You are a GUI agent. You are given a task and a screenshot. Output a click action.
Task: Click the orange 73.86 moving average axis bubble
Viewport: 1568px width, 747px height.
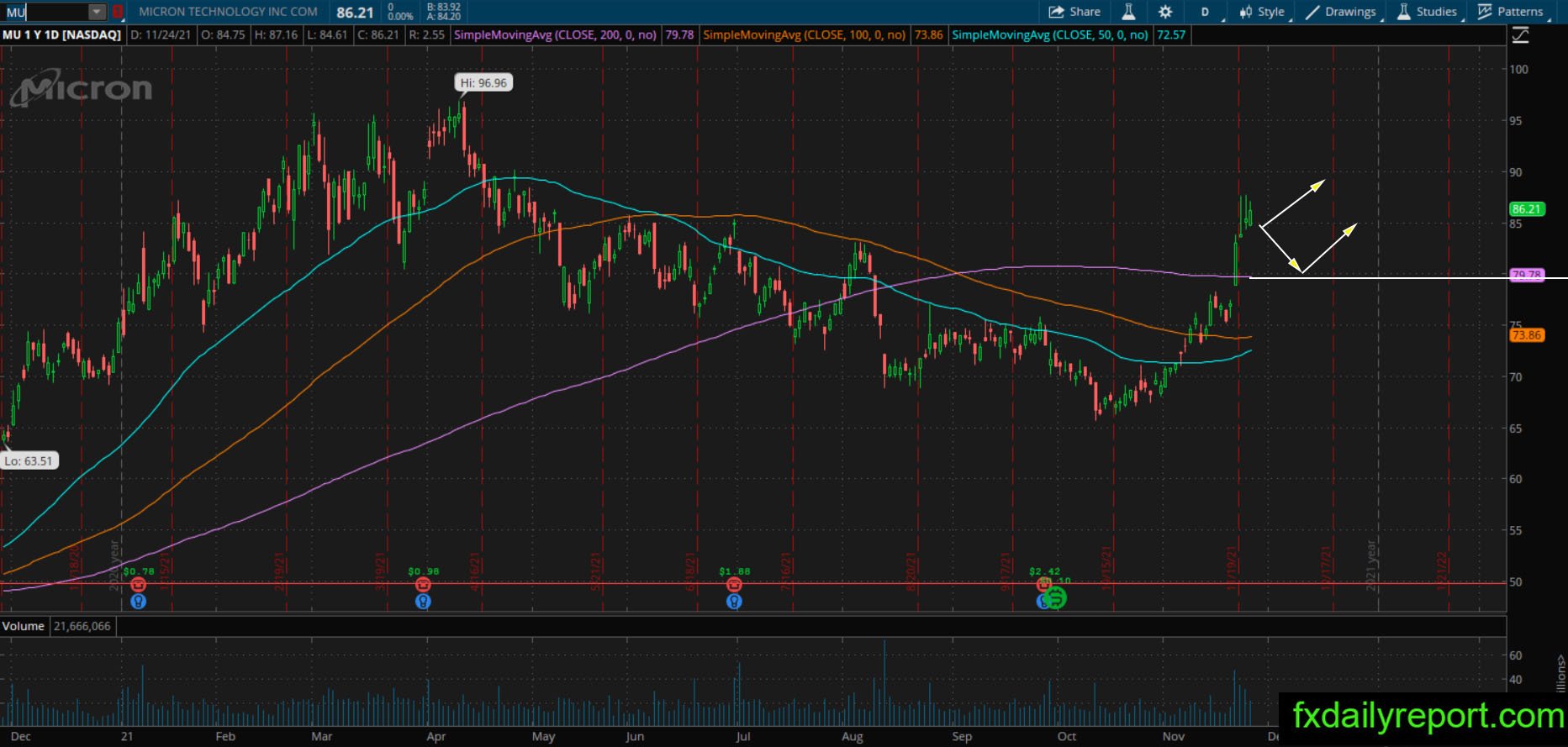point(1527,335)
